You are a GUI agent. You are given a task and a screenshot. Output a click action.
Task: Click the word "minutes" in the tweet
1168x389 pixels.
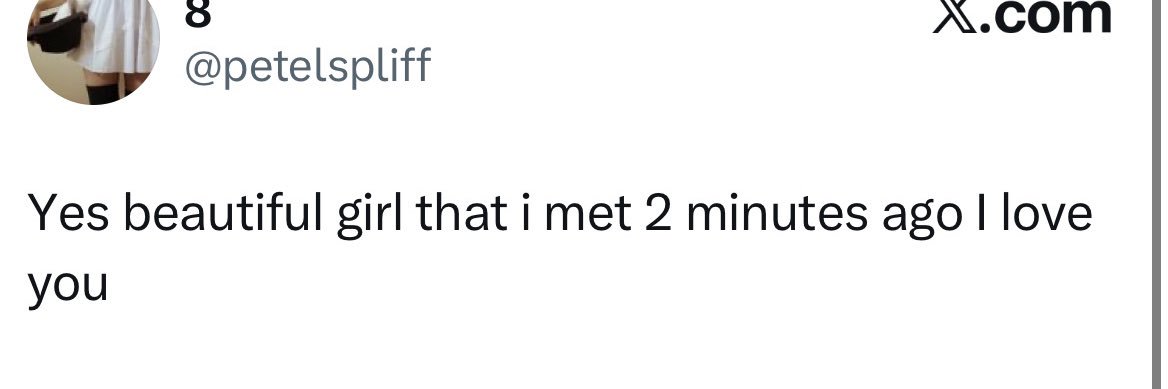(777, 213)
